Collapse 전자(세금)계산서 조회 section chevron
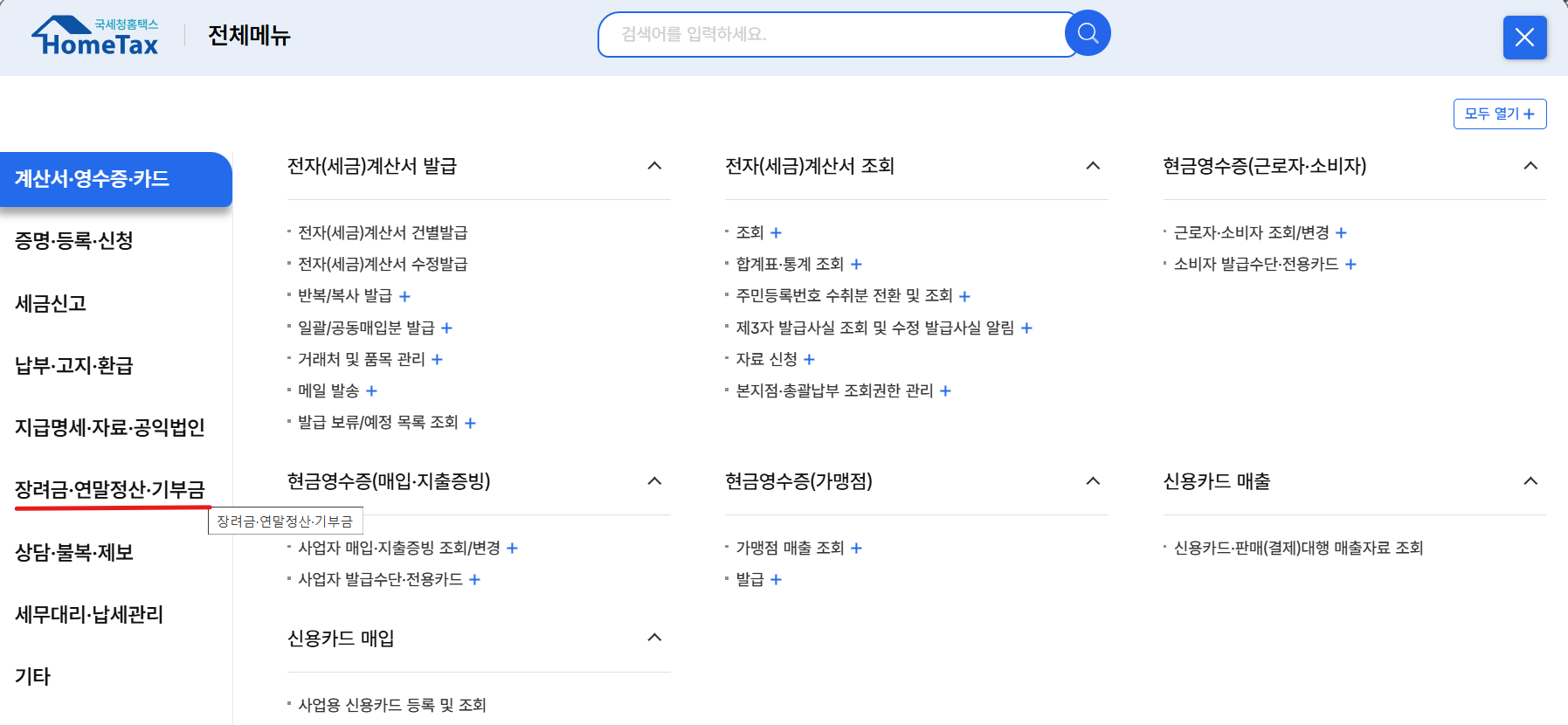 click(1093, 166)
